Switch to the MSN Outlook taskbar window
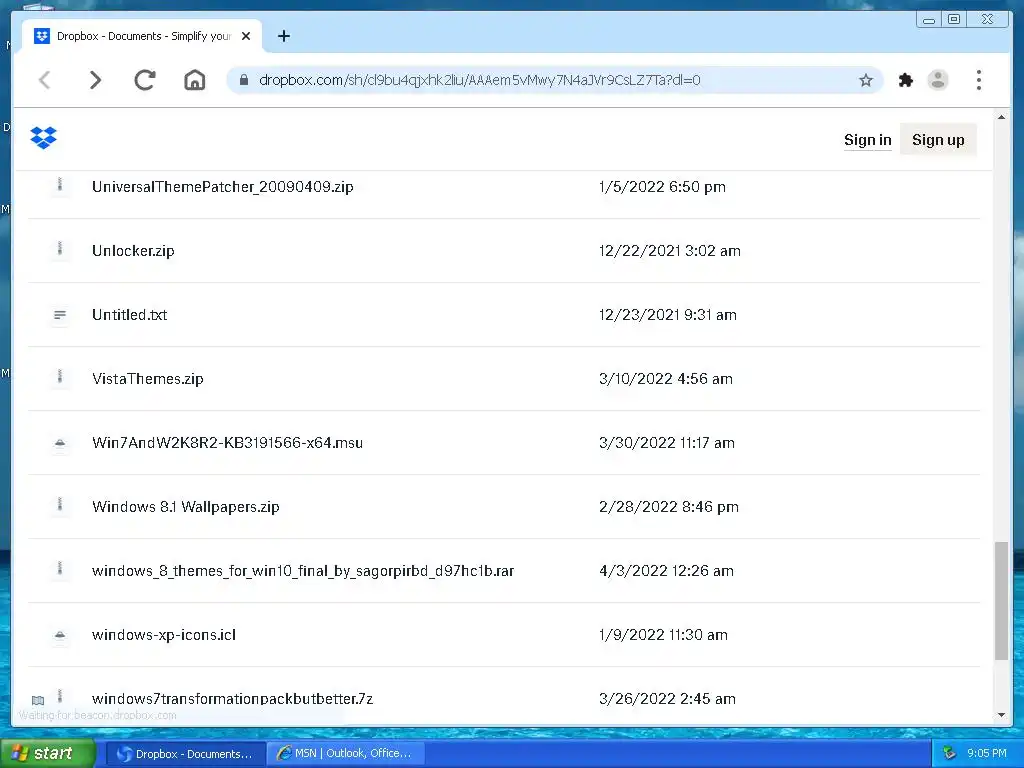Viewport: 1024px width, 768px height. coord(346,754)
